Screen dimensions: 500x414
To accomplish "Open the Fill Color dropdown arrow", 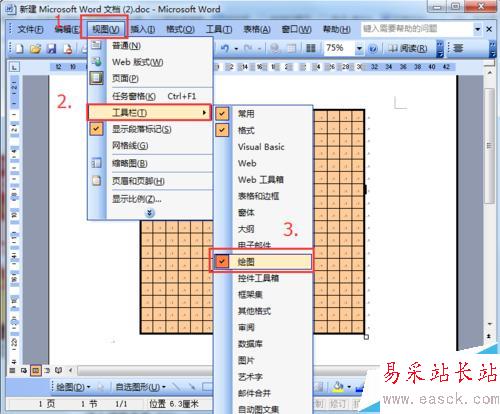I will (x=349, y=387).
